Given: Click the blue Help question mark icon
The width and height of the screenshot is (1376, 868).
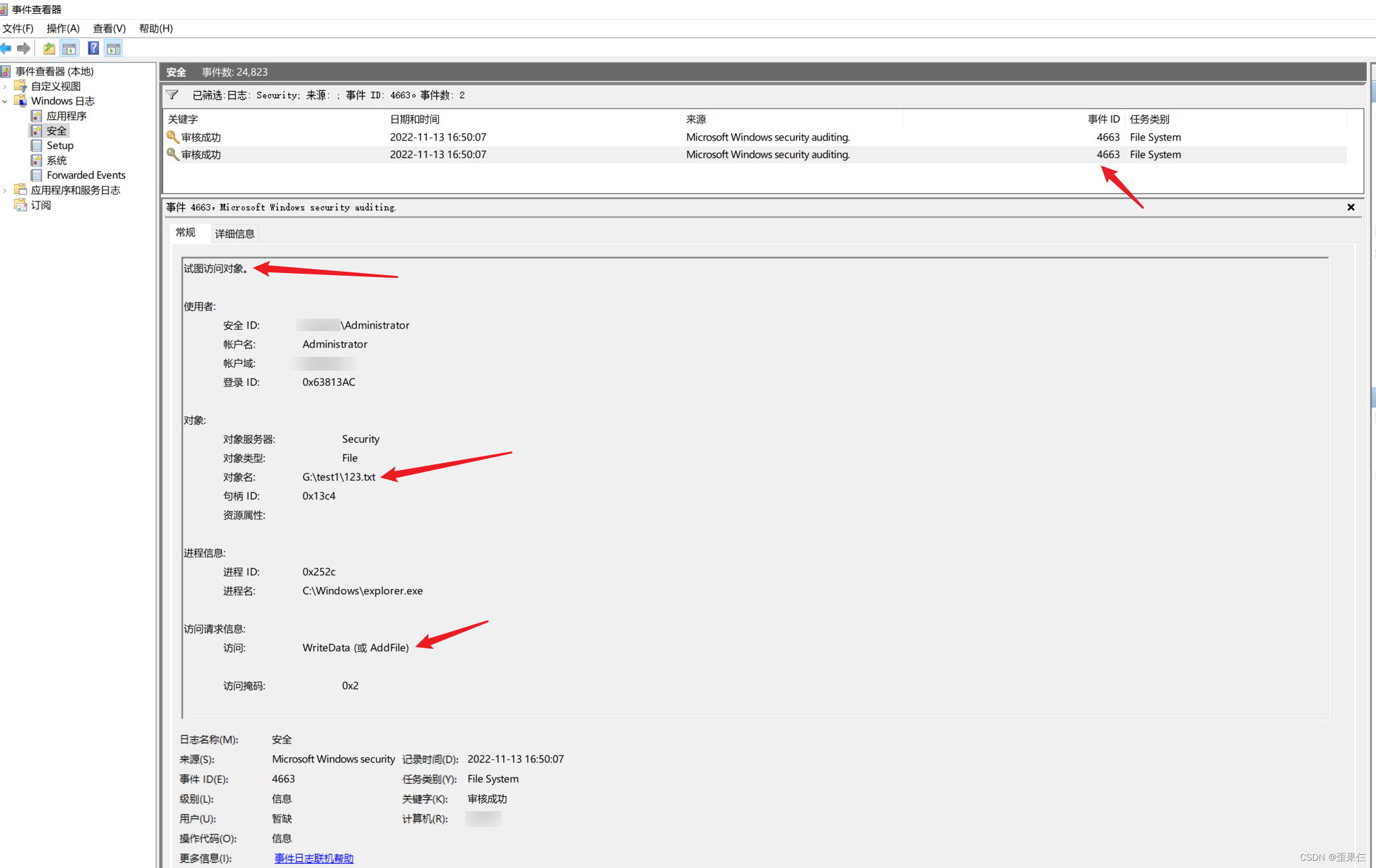Looking at the screenshot, I should tap(93, 48).
